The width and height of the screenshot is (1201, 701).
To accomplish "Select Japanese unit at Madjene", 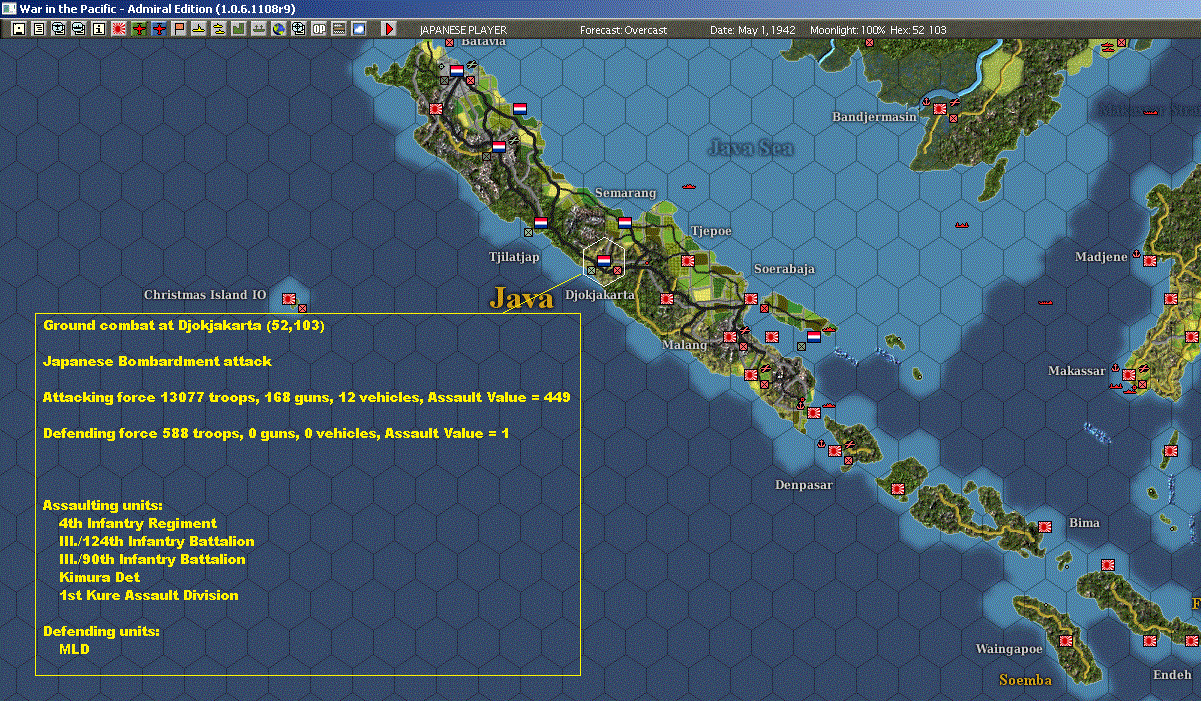I will click(1148, 262).
